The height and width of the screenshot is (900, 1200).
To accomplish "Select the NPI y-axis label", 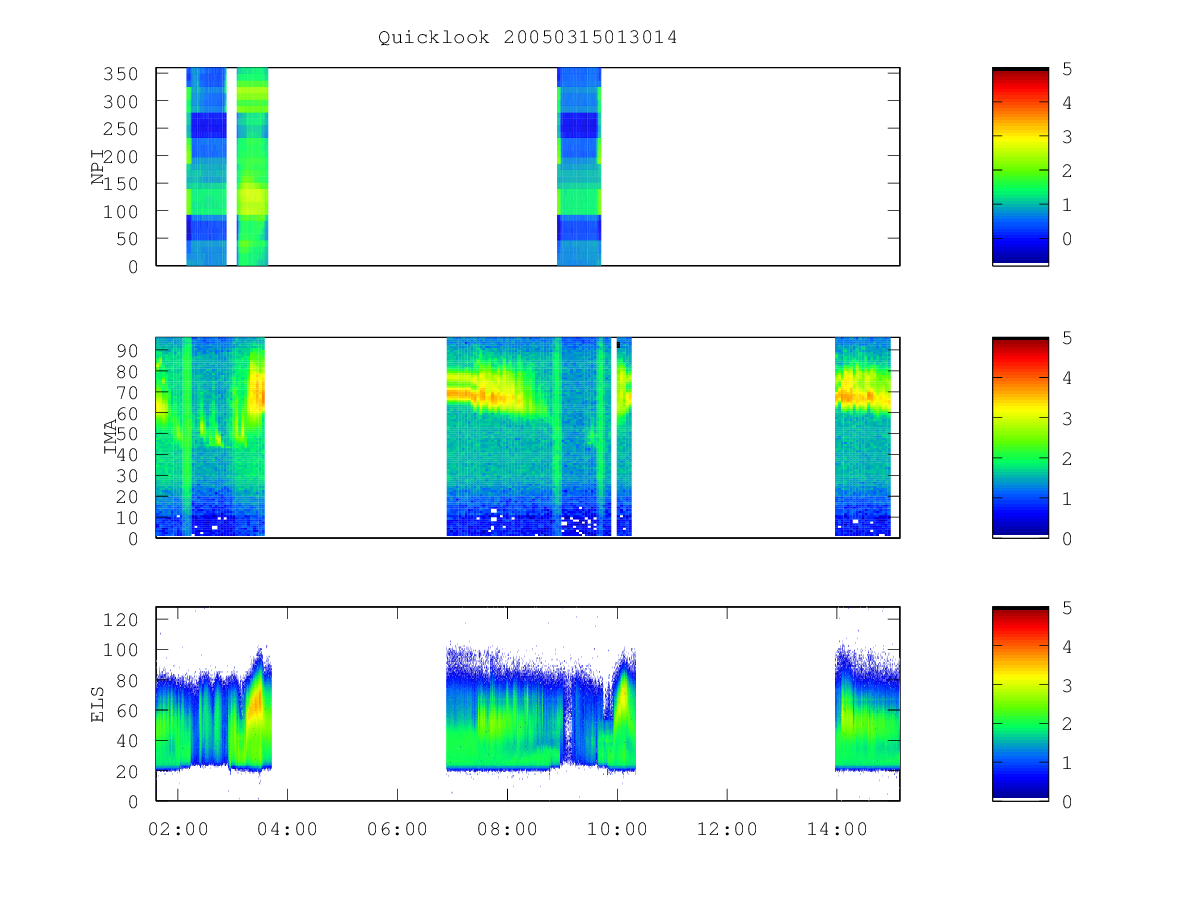I will pos(99,166).
